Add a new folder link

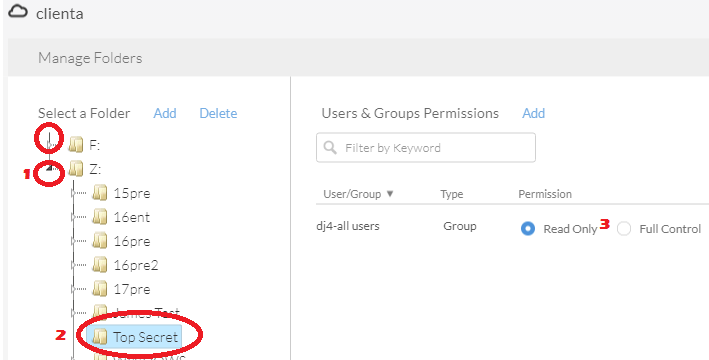click(165, 113)
